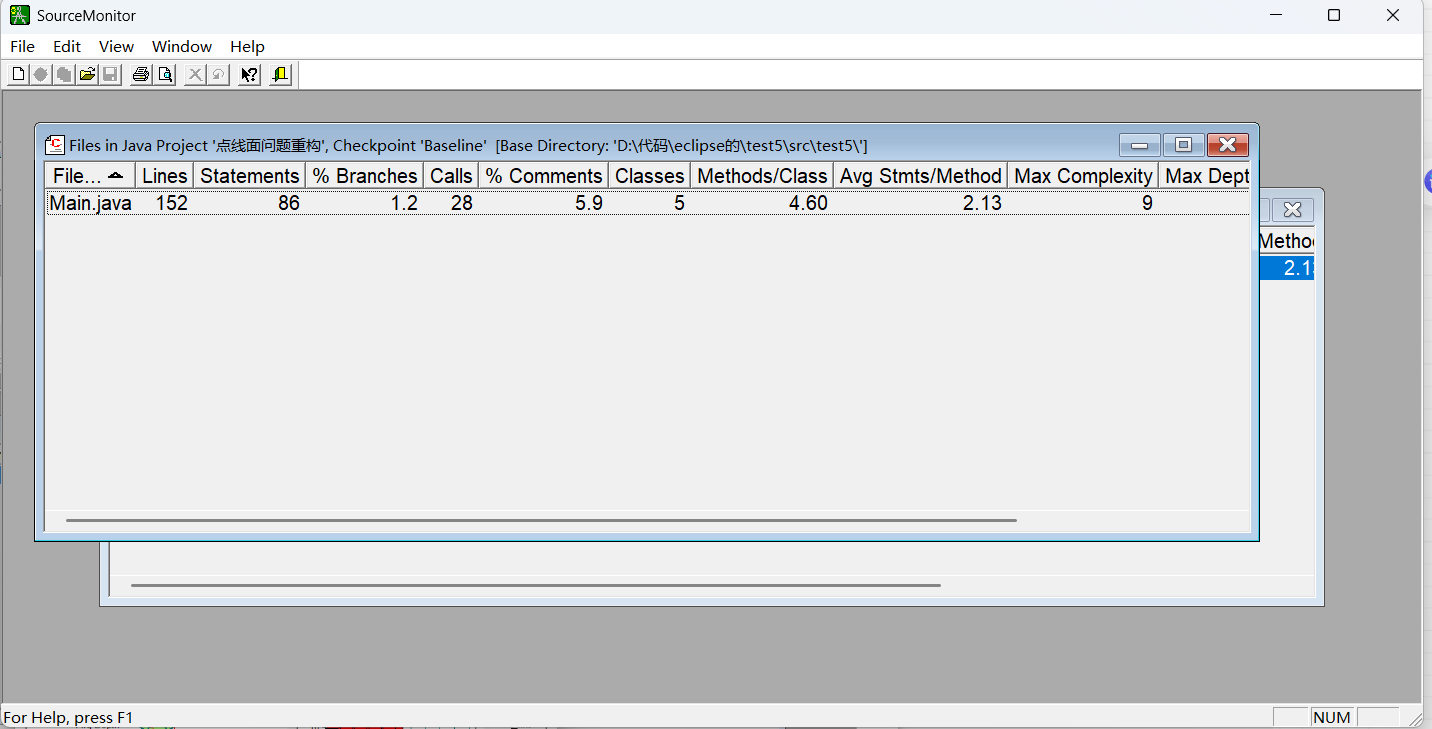Screen dimensions: 1432x729
Task: Open Print Preview from the toolbar
Action: pyautogui.click(x=165, y=75)
